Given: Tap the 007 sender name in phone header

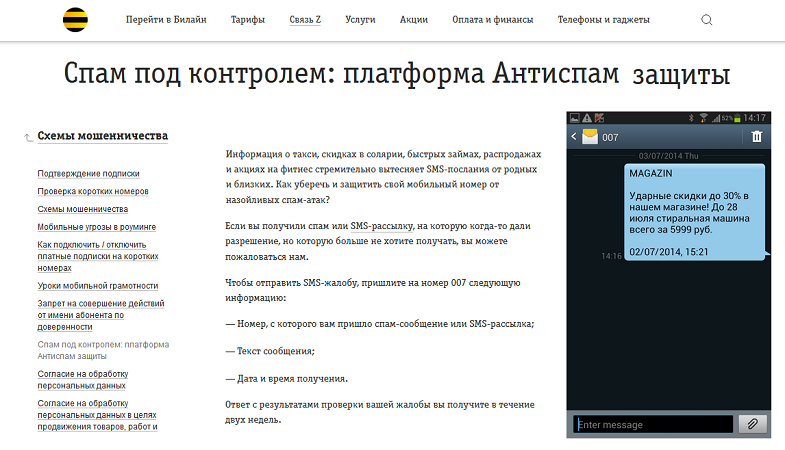Looking at the screenshot, I should point(610,137).
